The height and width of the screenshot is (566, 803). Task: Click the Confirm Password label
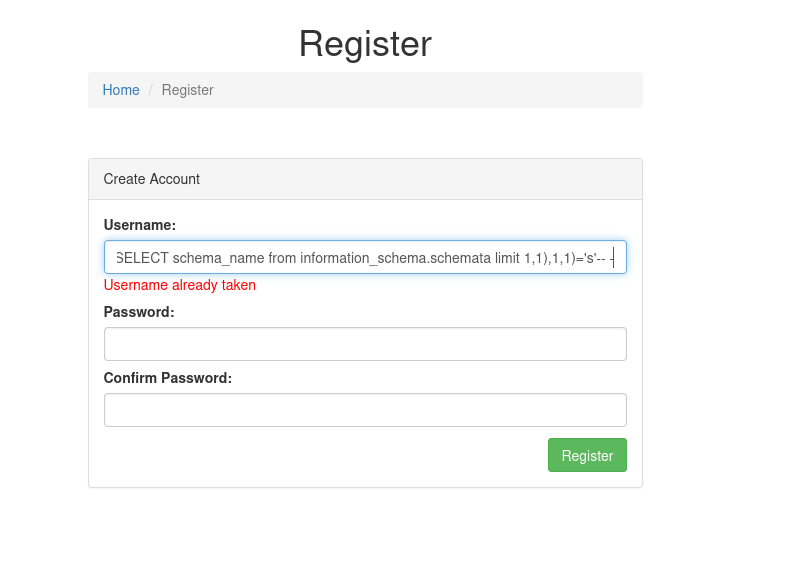pos(168,378)
